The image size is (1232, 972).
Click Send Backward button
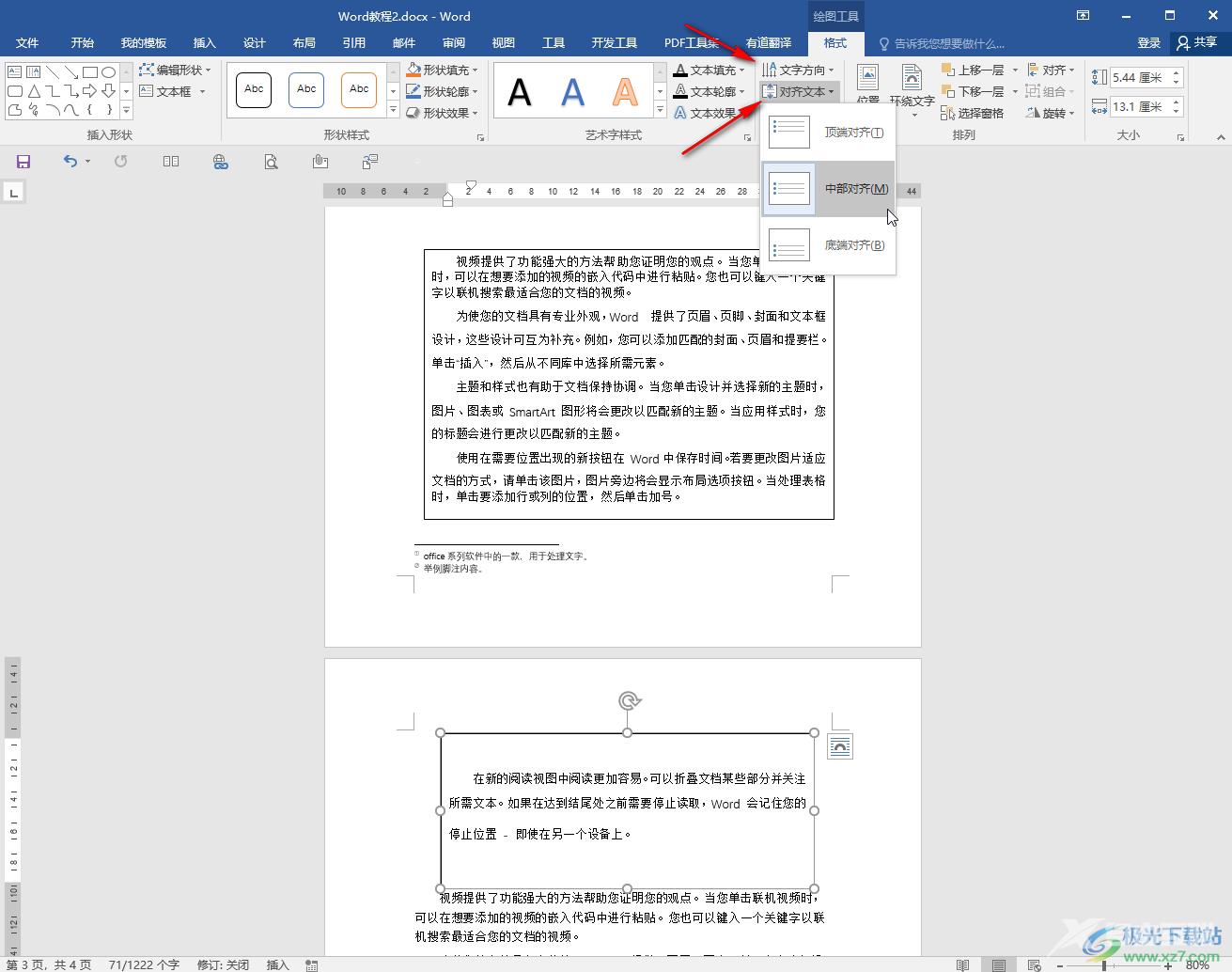pyautogui.click(x=973, y=91)
